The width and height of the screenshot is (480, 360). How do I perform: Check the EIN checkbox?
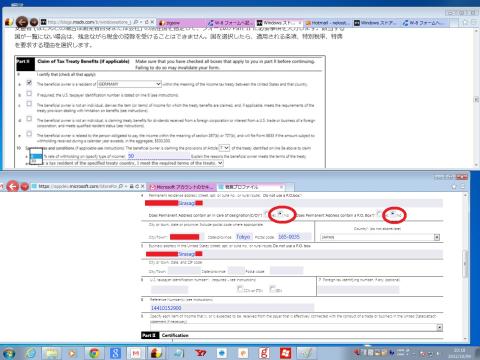tap(272, 289)
